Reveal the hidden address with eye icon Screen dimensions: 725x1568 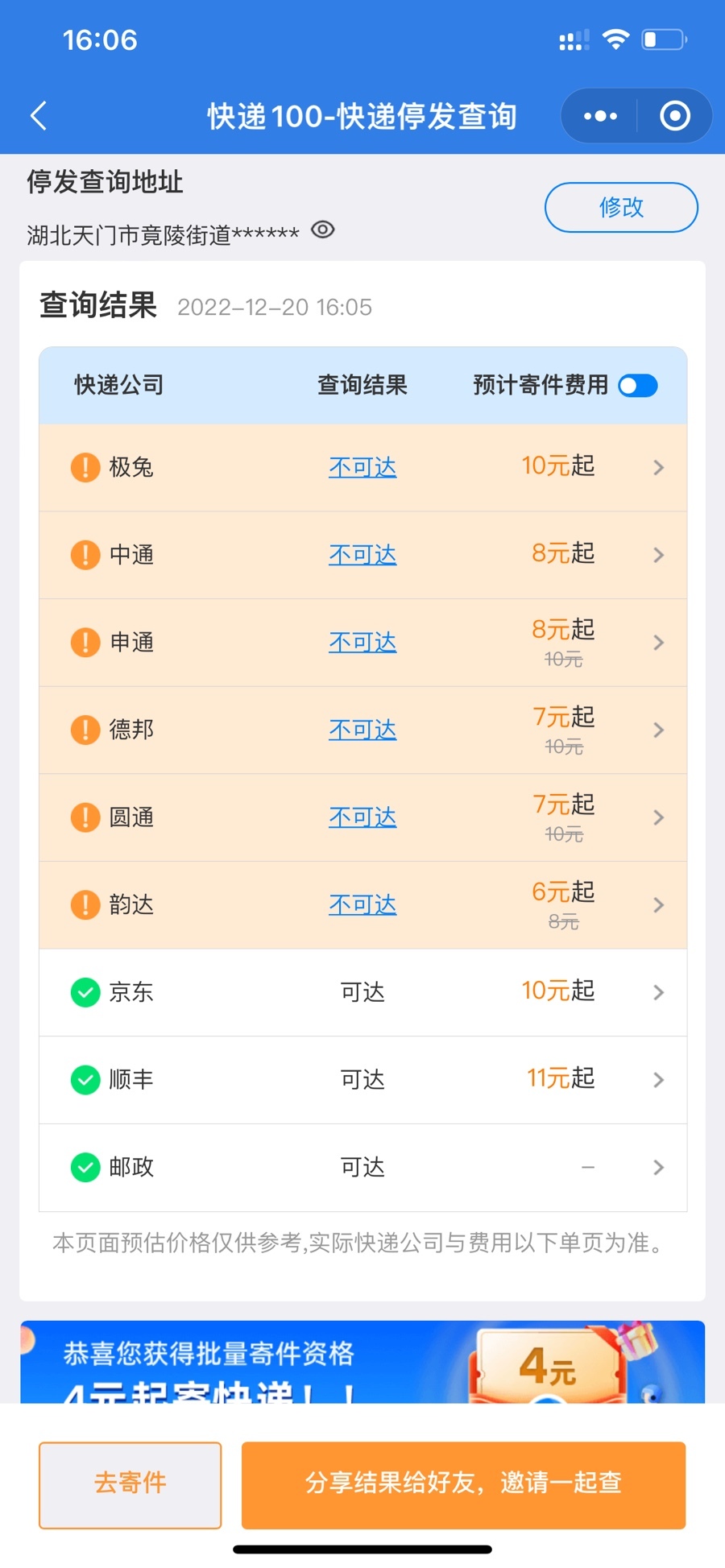(322, 230)
